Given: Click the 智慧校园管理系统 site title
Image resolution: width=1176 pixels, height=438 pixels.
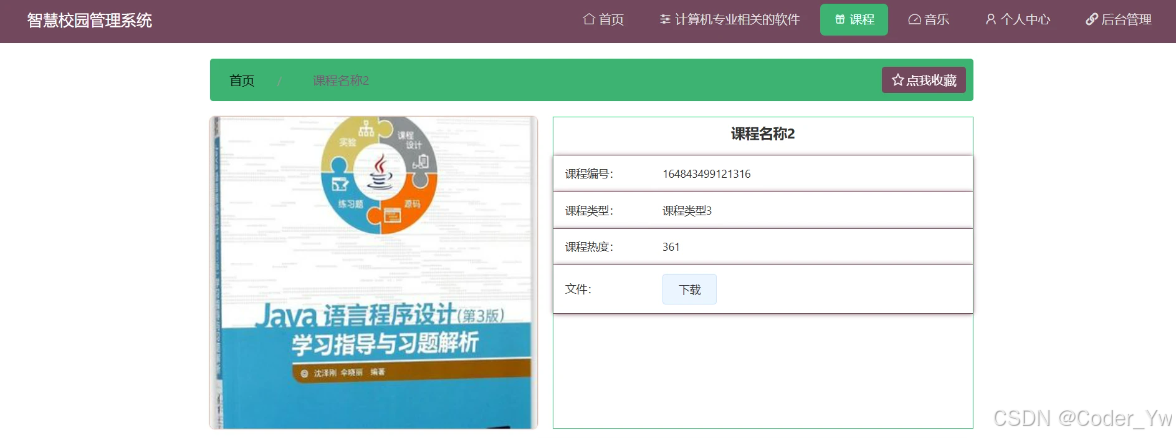Looking at the screenshot, I should tap(89, 20).
